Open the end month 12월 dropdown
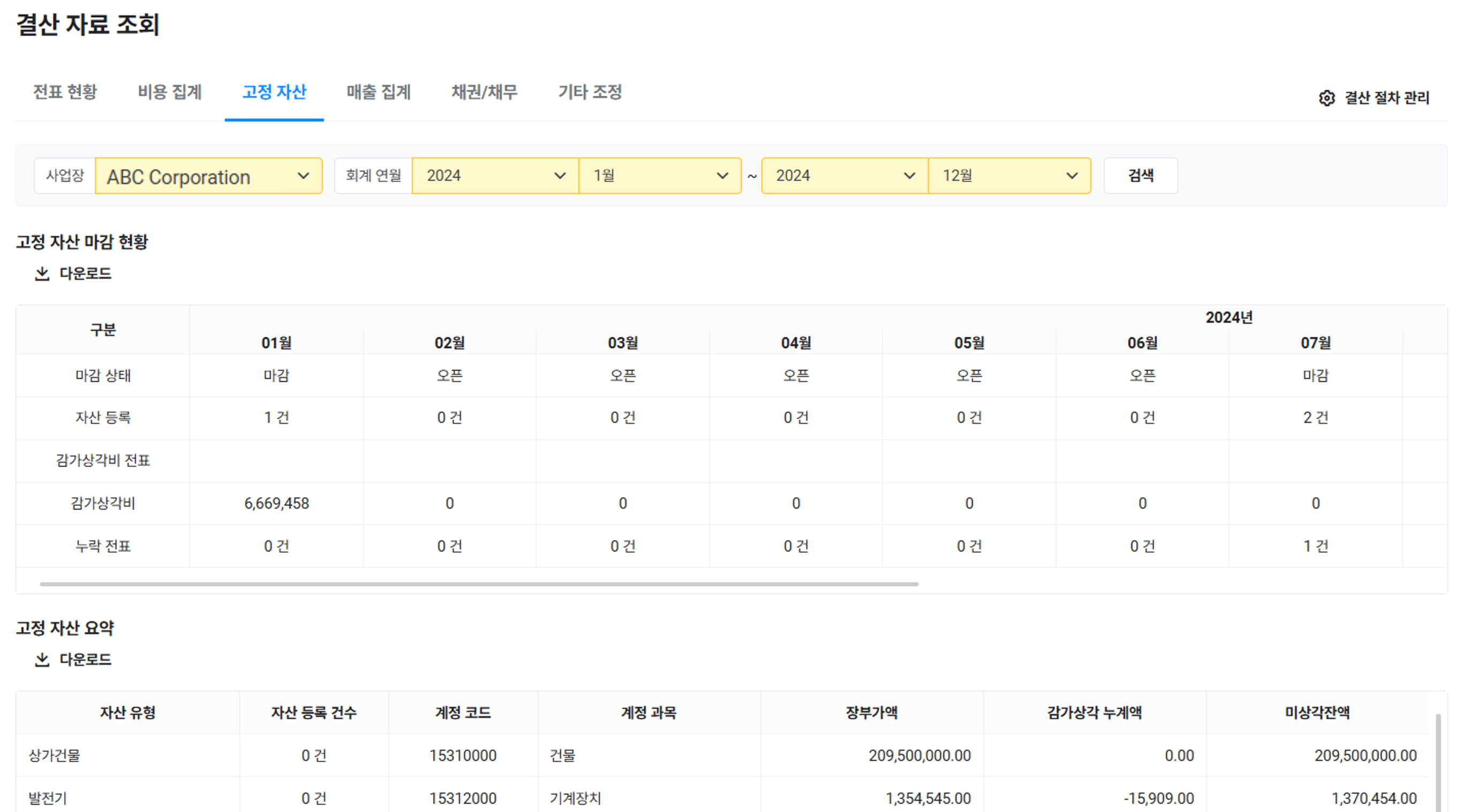Image resolution: width=1462 pixels, height=812 pixels. 1009,176
